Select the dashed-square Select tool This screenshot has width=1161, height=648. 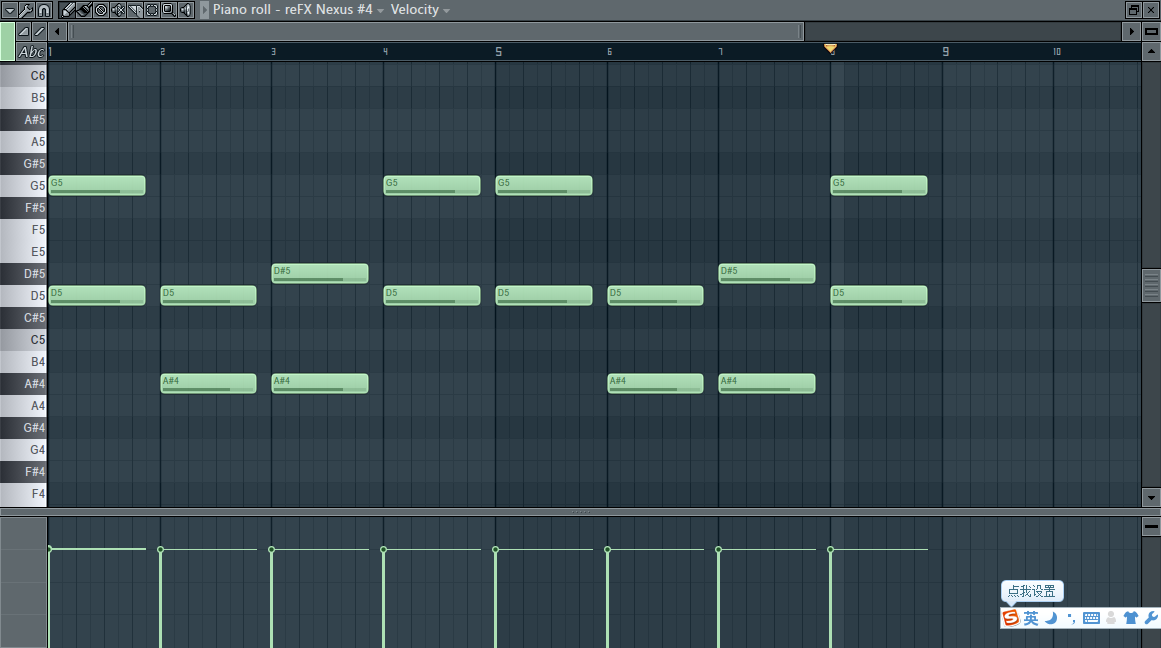pos(152,10)
